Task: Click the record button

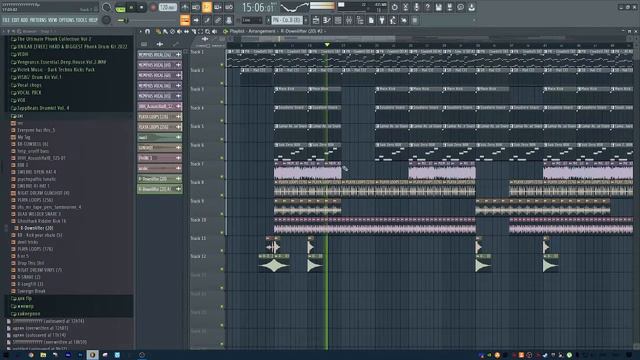Action: [153, 7]
